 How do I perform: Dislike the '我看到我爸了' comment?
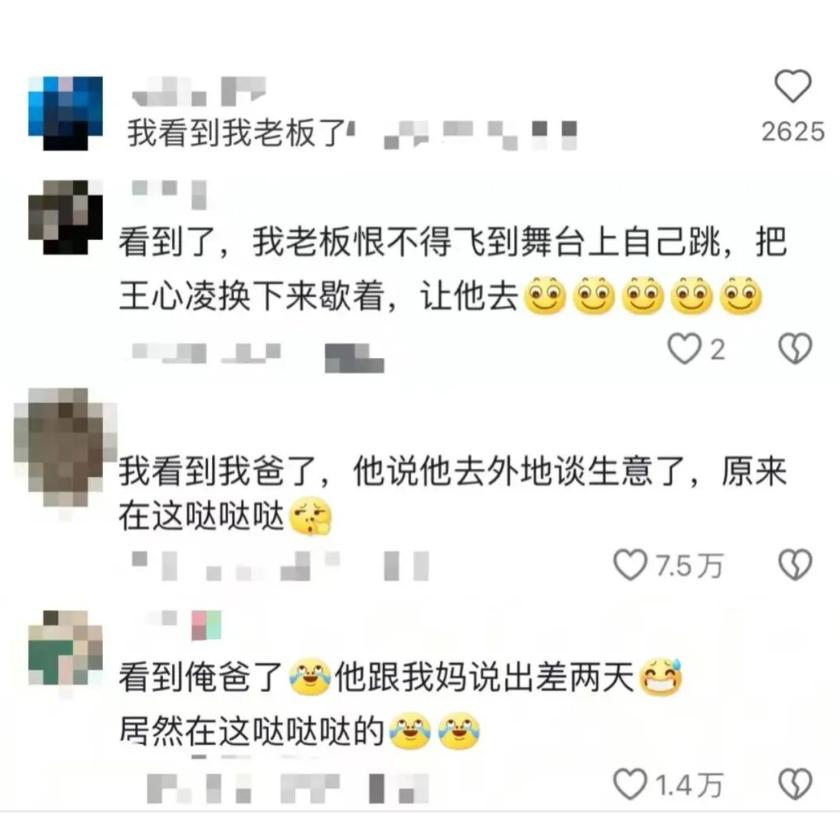point(795,564)
